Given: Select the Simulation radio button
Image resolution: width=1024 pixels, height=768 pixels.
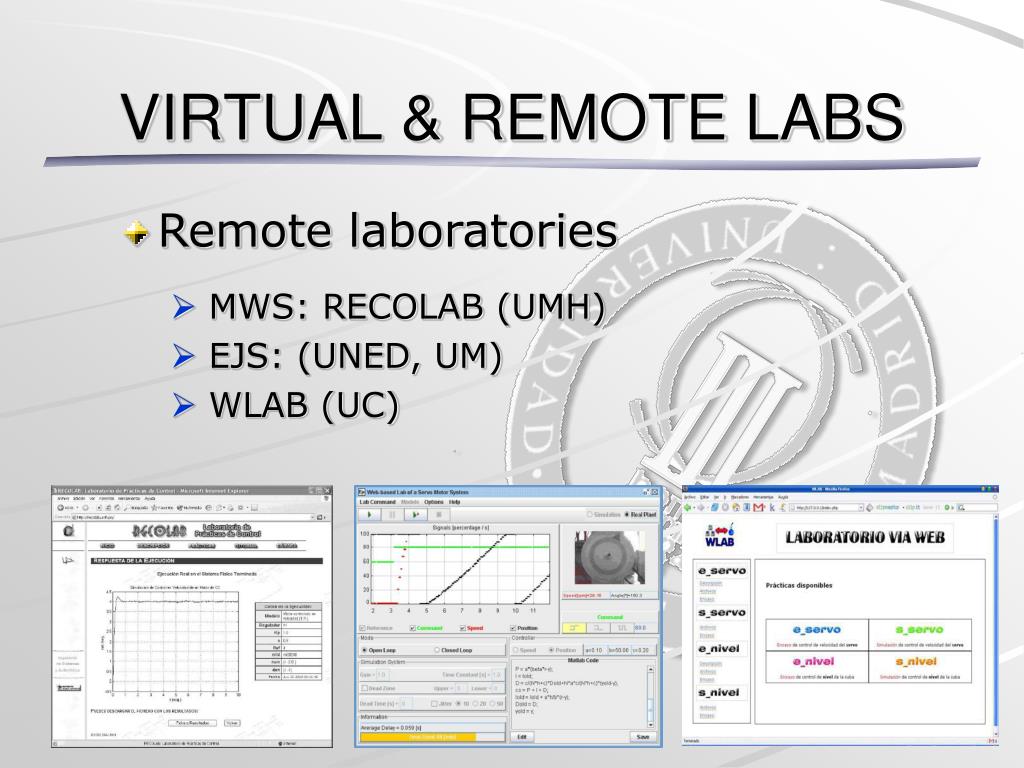Looking at the screenshot, I should click(x=591, y=515).
